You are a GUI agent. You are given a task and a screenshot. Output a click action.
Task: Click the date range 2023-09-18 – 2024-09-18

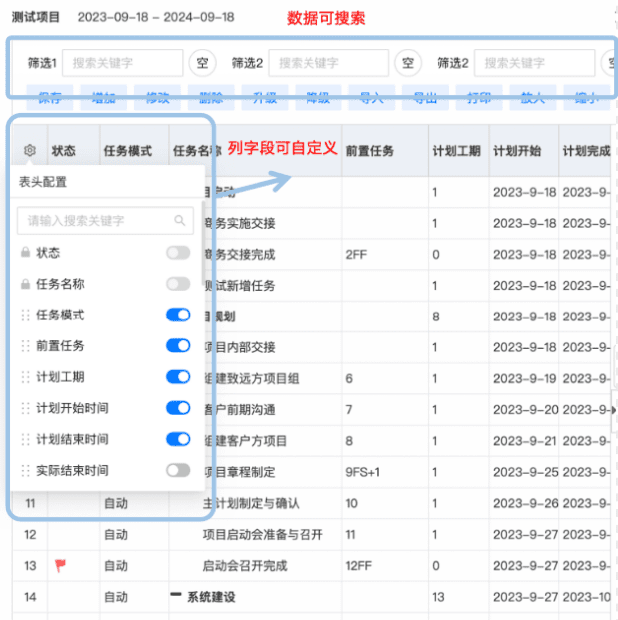tap(156, 17)
